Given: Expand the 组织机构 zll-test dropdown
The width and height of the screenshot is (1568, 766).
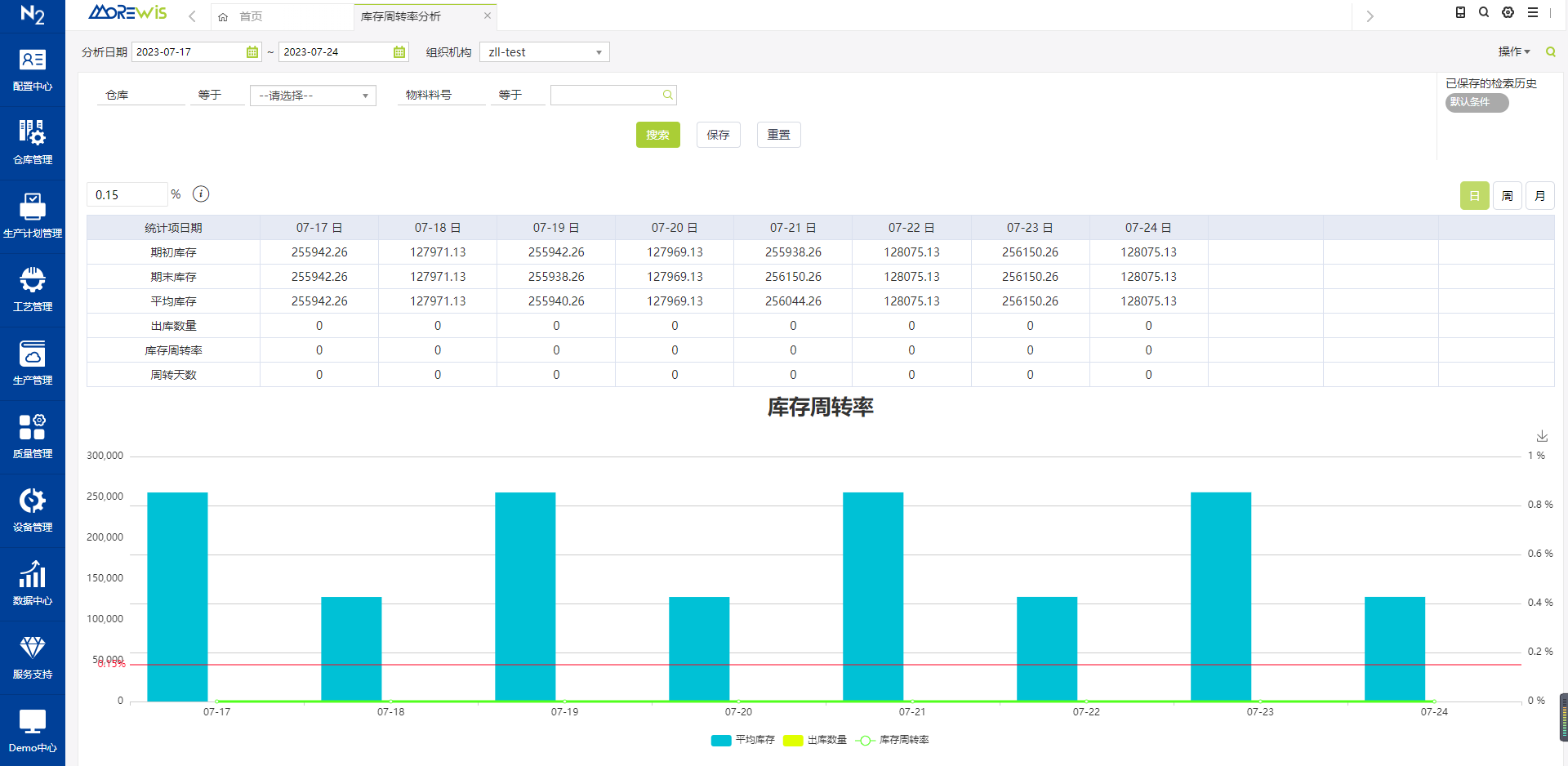Looking at the screenshot, I should [545, 52].
